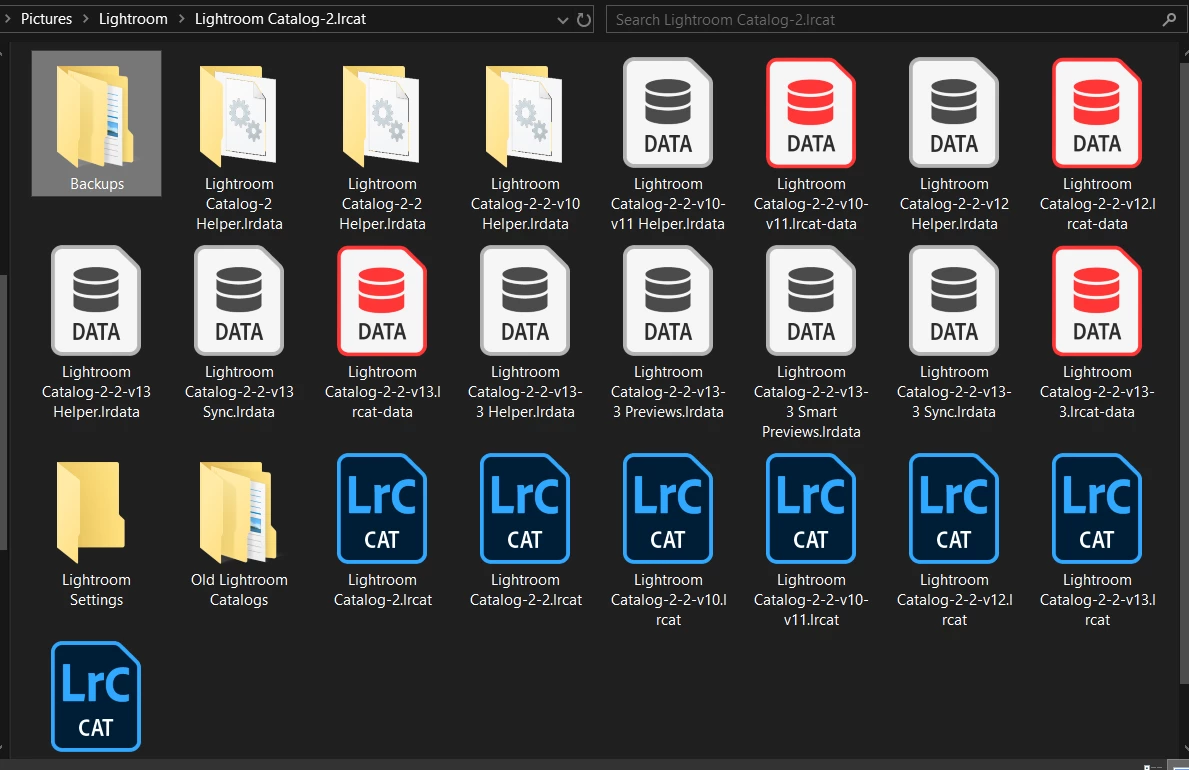Select Lightroom Catalog-2-2-v10-v11.lrcat LrC icon
The height and width of the screenshot is (770, 1189).
[x=811, y=509]
